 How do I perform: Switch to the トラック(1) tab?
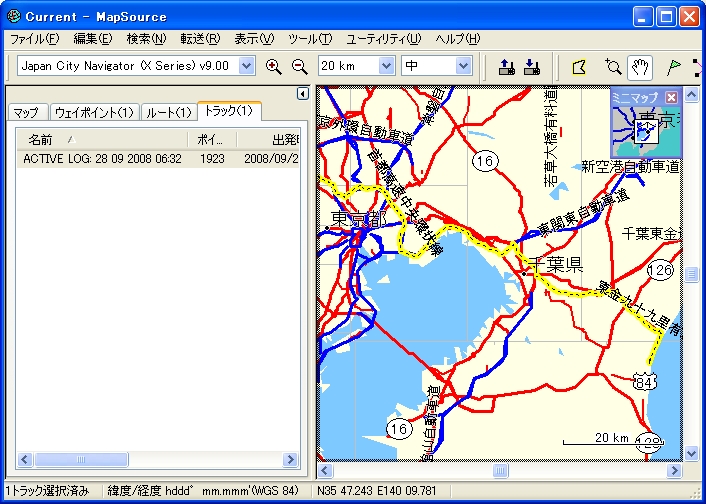229,111
